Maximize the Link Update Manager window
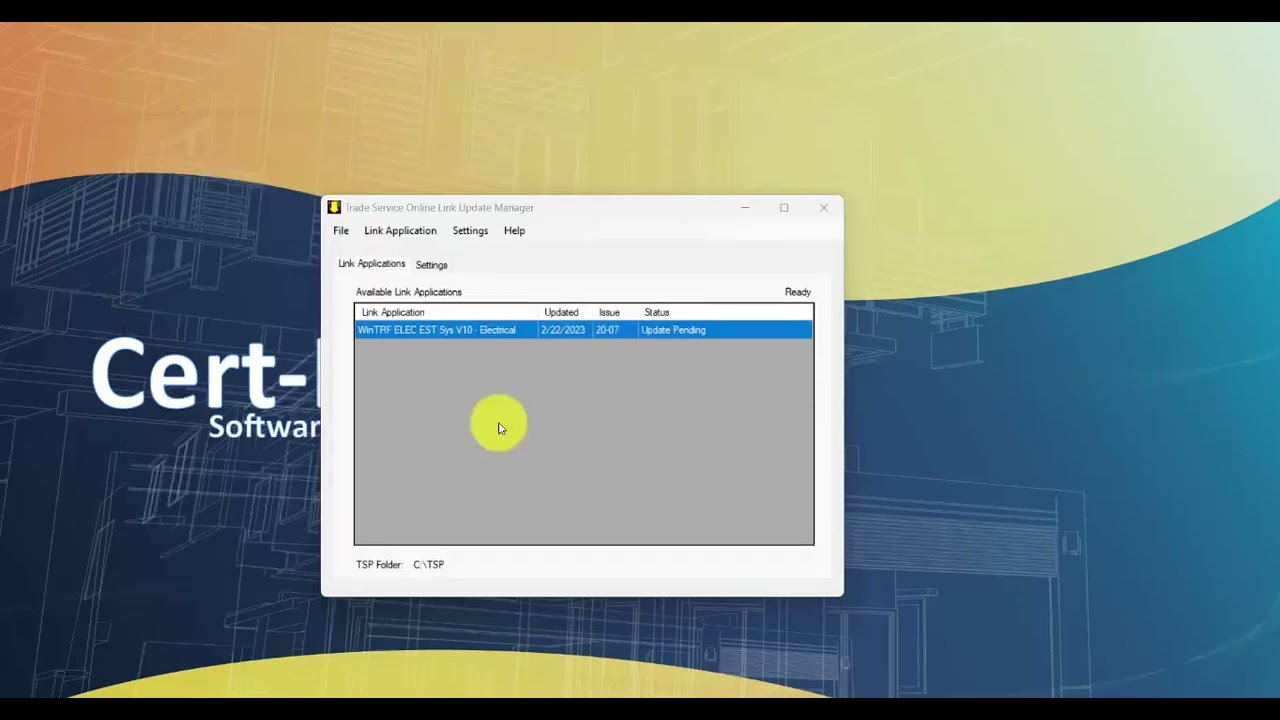 pos(784,208)
